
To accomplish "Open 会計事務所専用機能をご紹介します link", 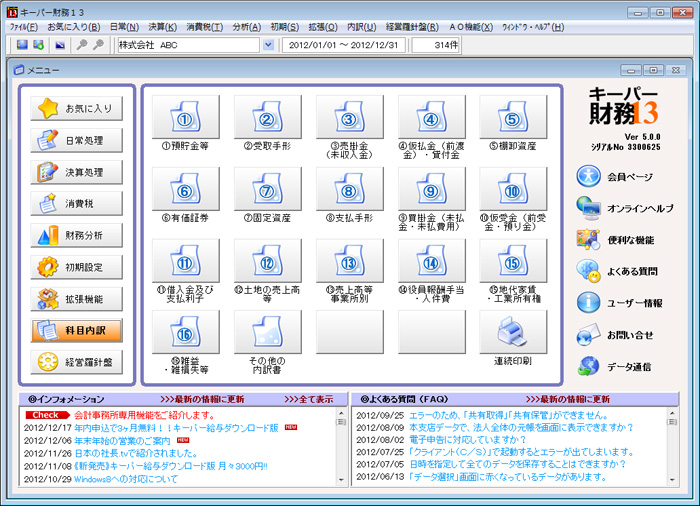I will pos(145,415).
